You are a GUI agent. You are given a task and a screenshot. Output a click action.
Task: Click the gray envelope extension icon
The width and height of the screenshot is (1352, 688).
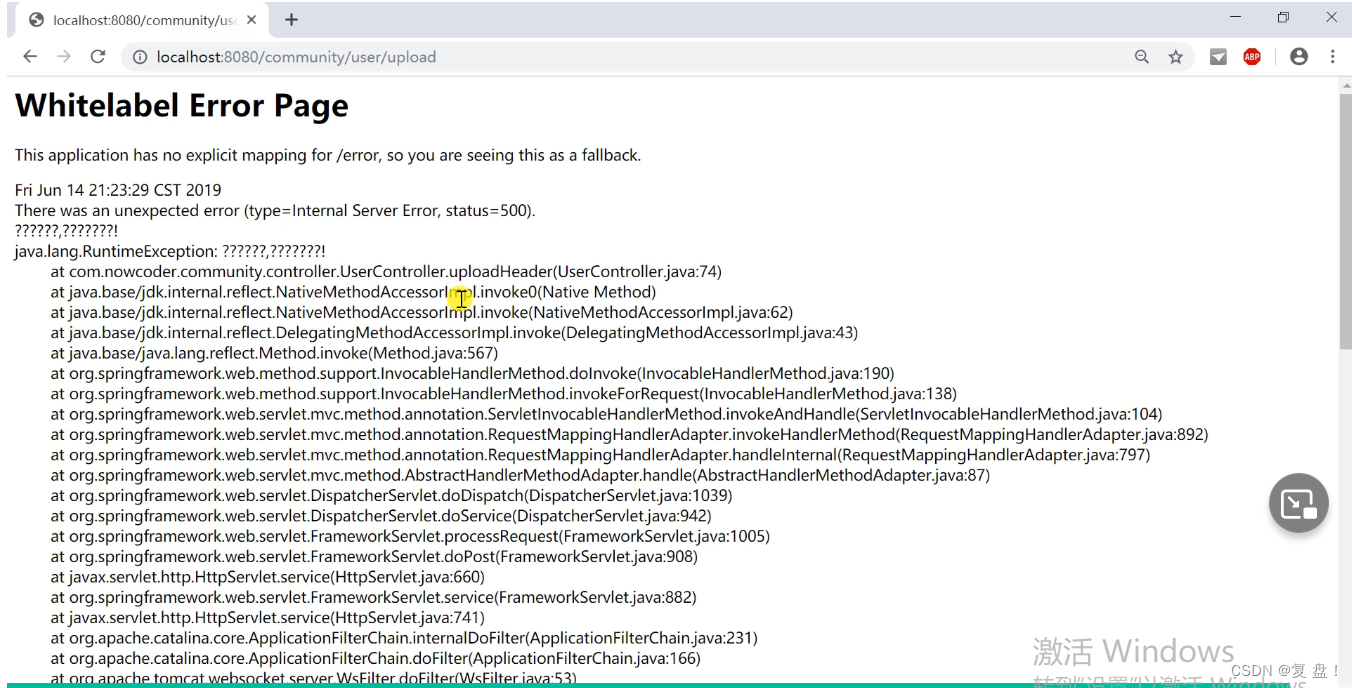click(x=1218, y=57)
